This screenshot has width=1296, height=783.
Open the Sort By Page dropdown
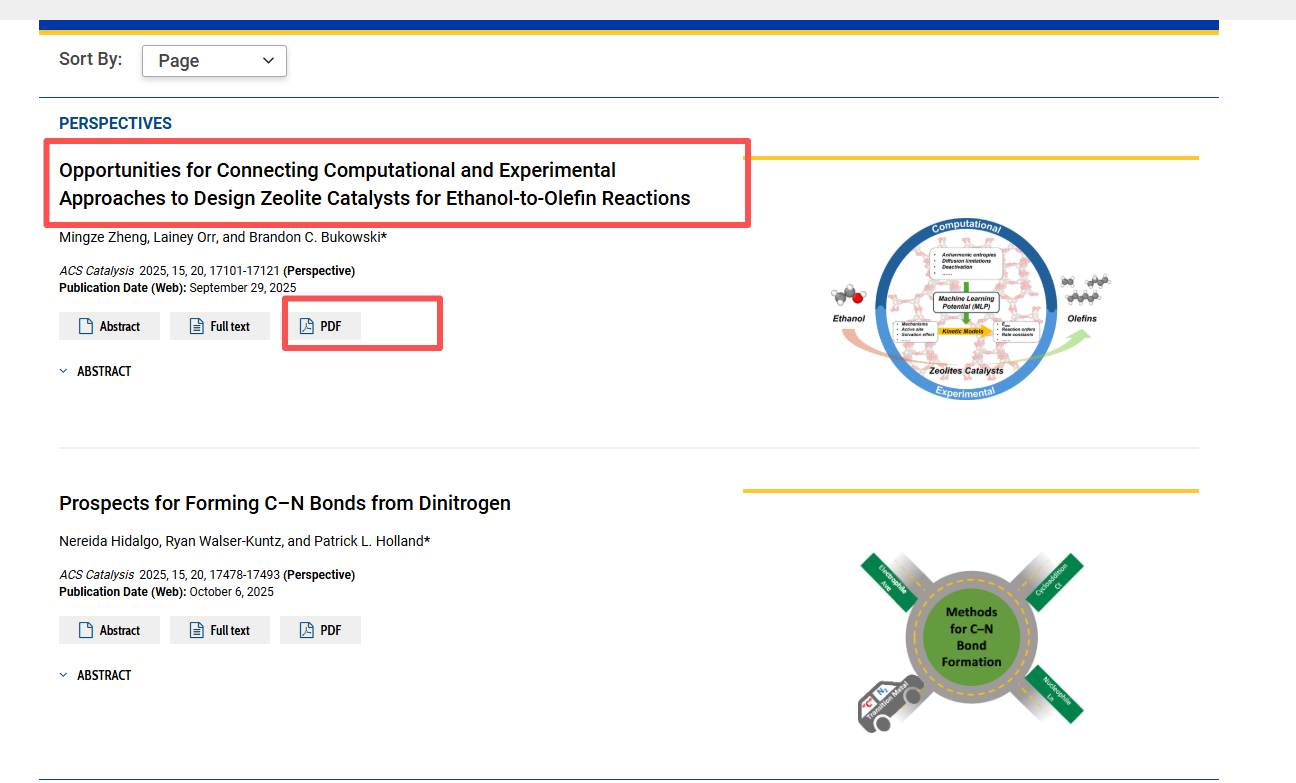214,61
